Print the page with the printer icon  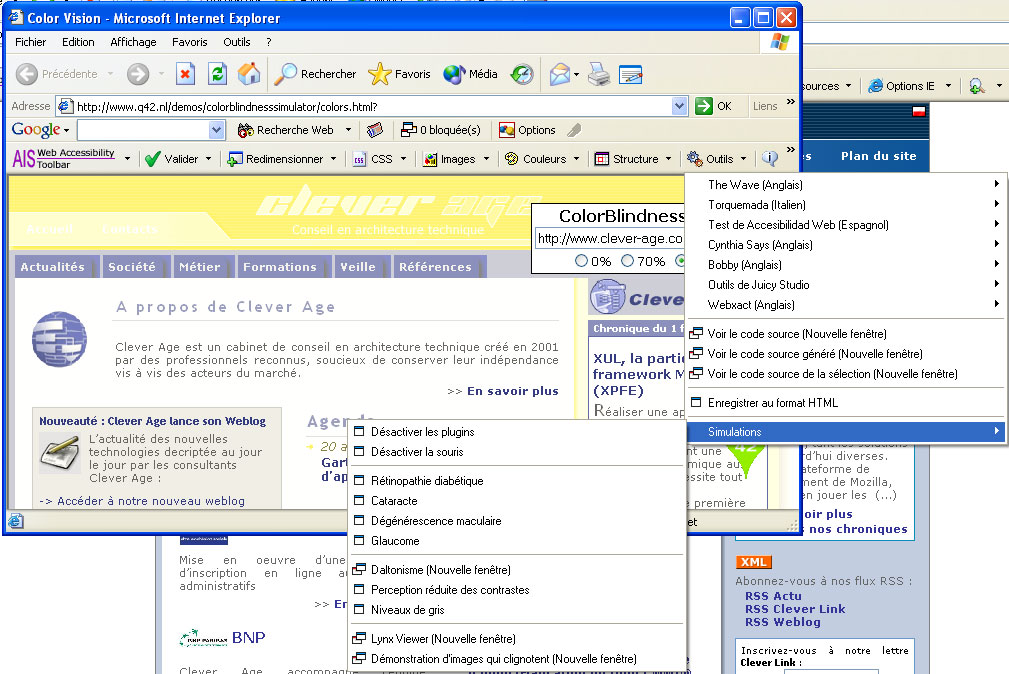click(x=599, y=74)
